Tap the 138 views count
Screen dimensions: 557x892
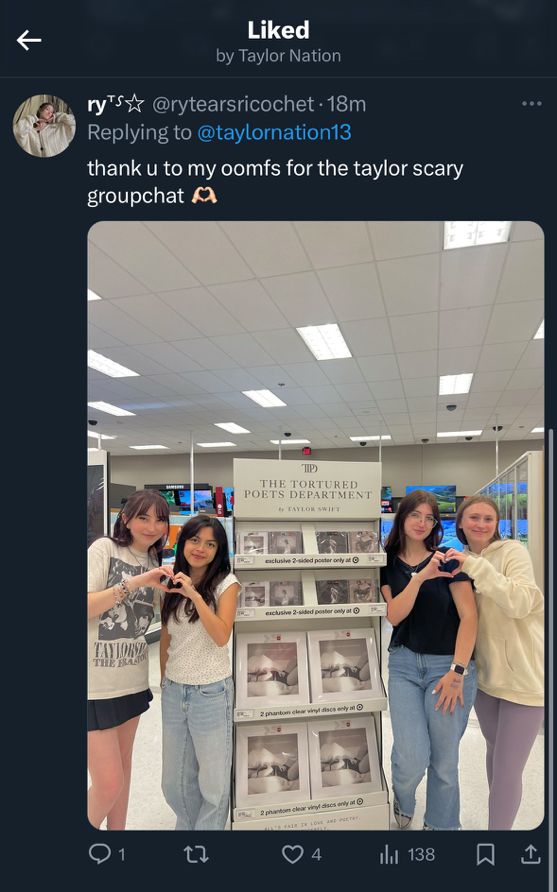click(421, 854)
